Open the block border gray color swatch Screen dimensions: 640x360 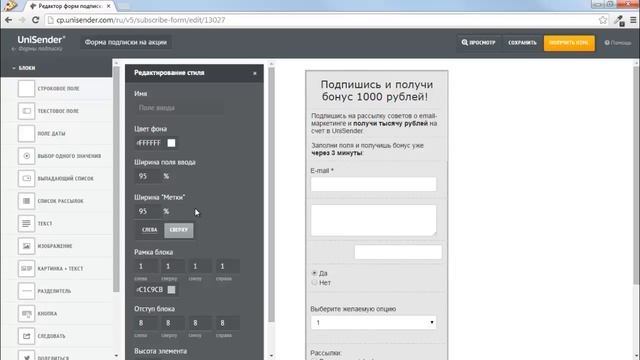click(x=171, y=289)
